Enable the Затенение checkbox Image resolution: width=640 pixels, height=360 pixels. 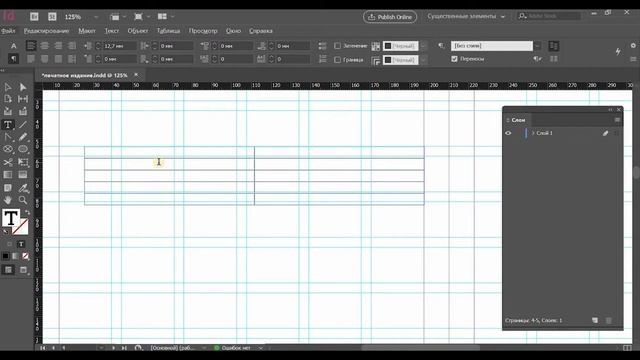(x=337, y=46)
